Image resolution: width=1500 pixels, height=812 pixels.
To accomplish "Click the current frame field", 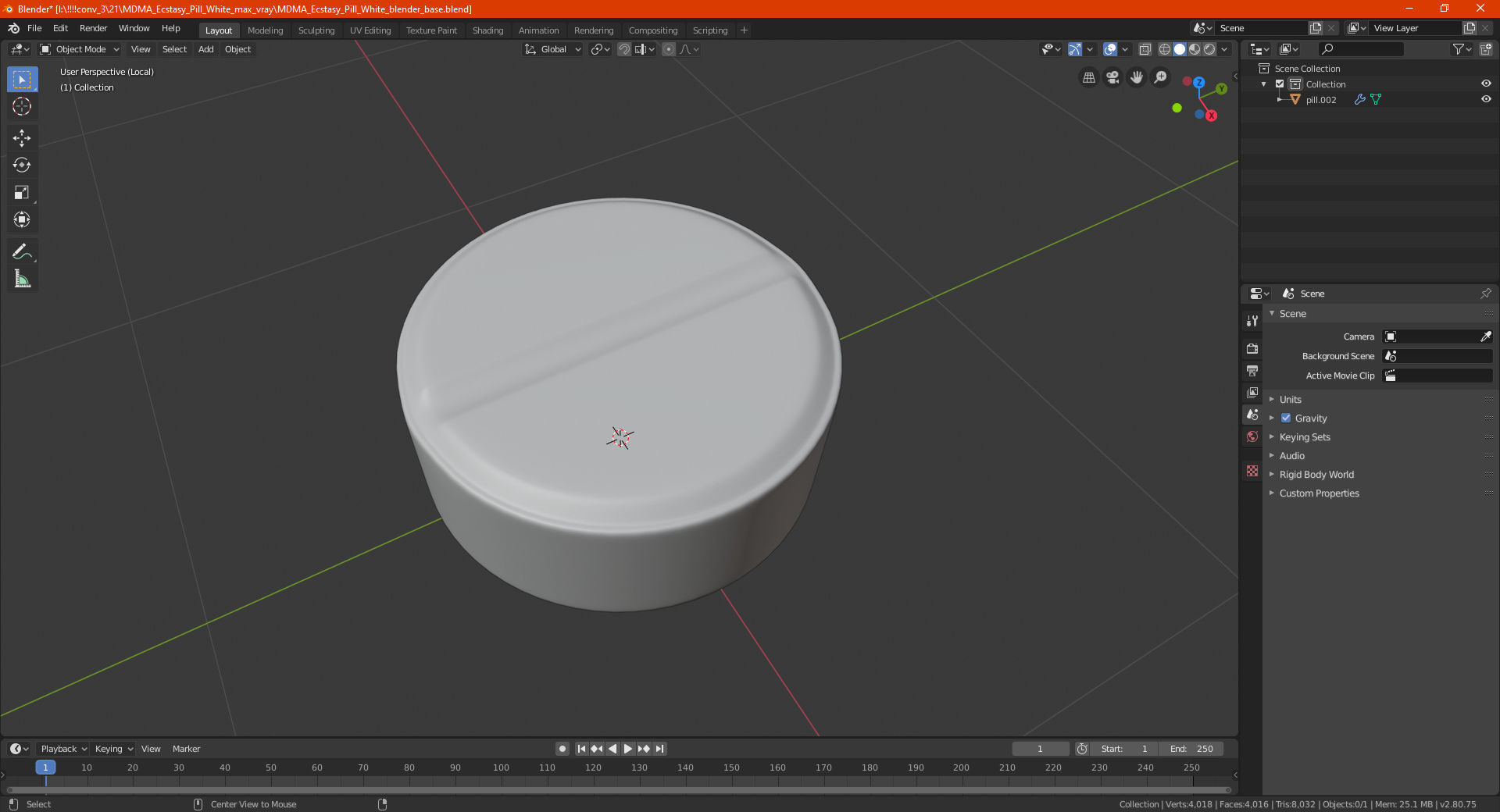I will coord(1040,749).
